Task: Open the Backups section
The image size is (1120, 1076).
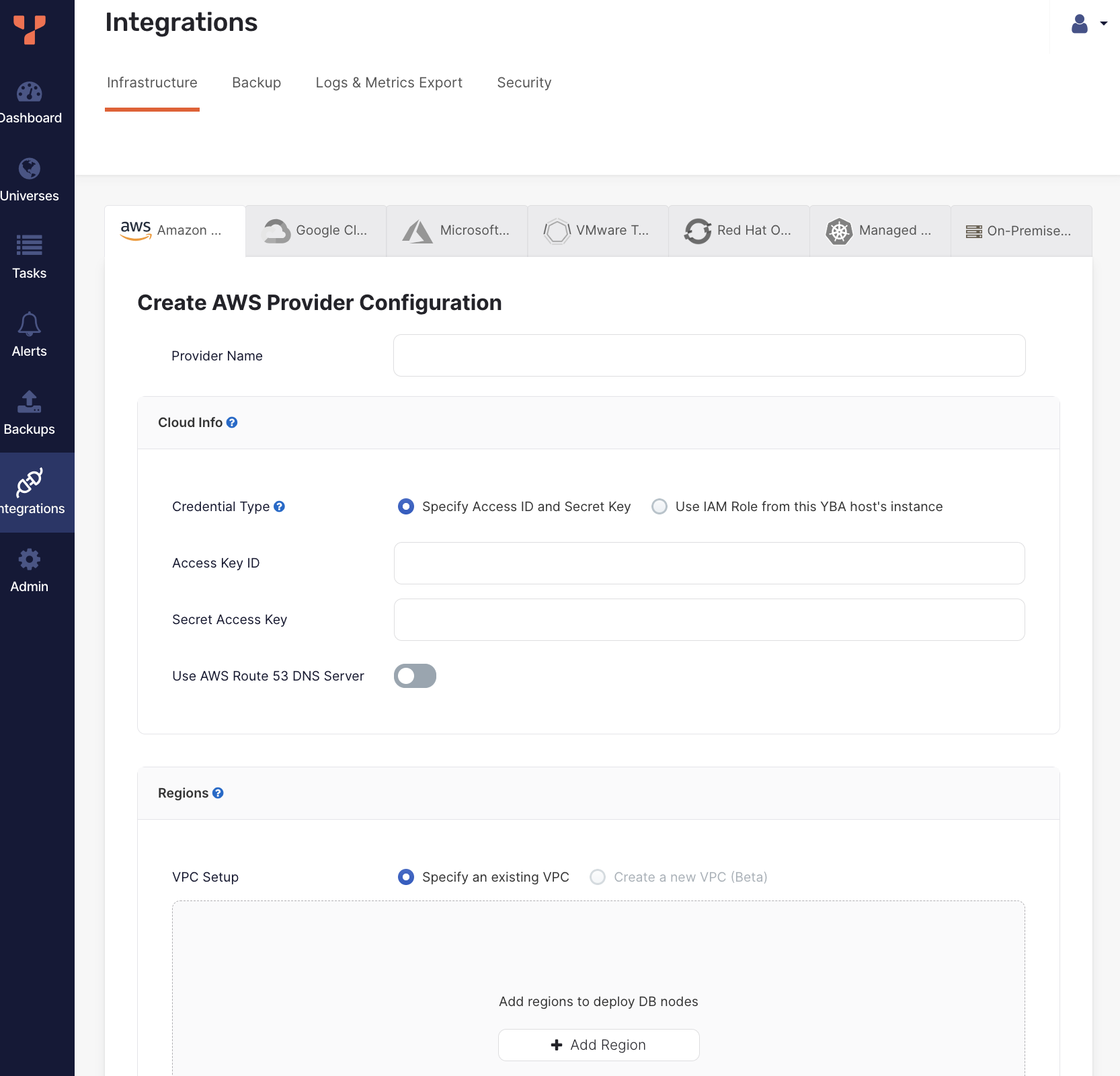Action: (29, 414)
